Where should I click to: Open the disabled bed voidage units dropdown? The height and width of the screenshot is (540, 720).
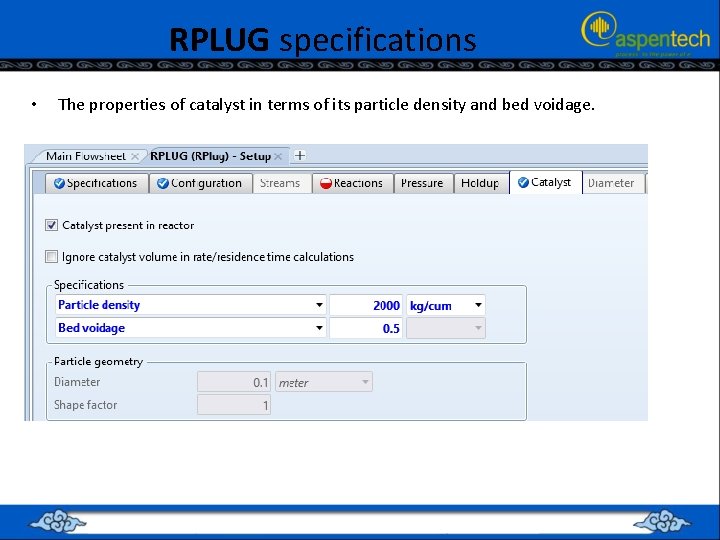(x=446, y=328)
